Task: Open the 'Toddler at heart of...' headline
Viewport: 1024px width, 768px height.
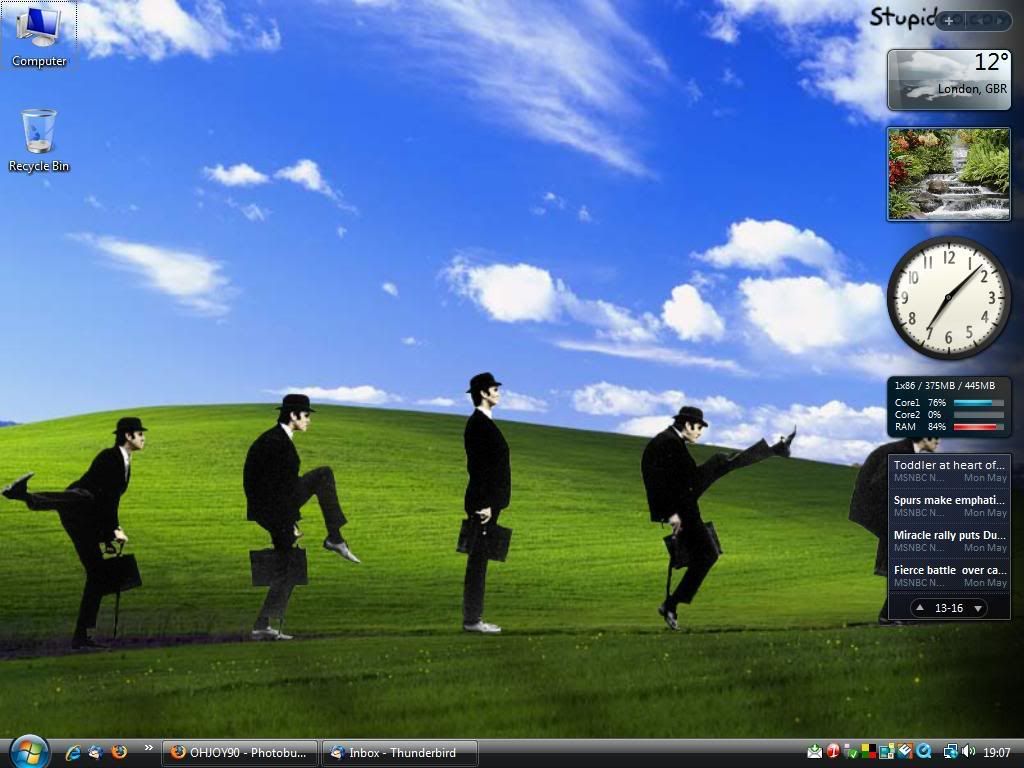Action: (948, 466)
